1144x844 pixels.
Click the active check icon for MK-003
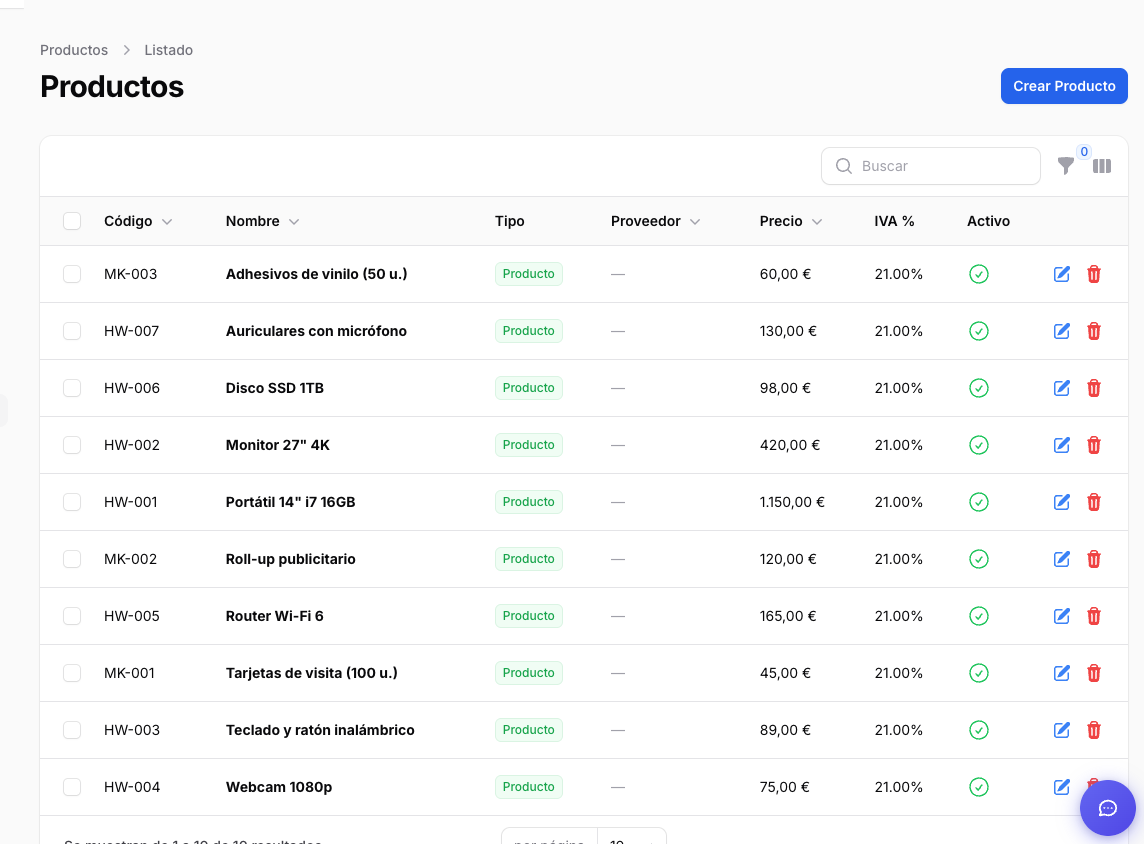pyautogui.click(x=978, y=274)
